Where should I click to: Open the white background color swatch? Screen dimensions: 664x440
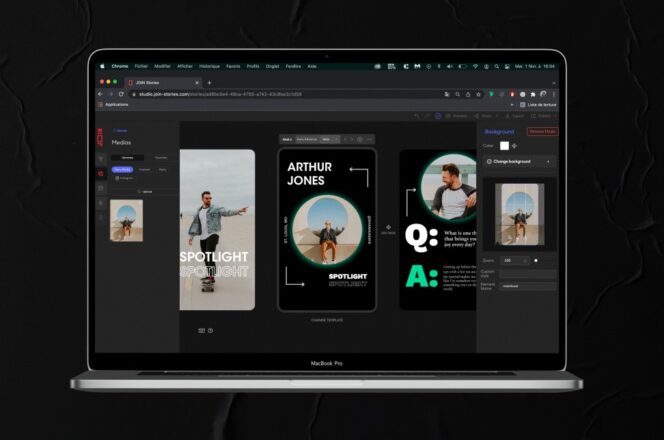[504, 146]
